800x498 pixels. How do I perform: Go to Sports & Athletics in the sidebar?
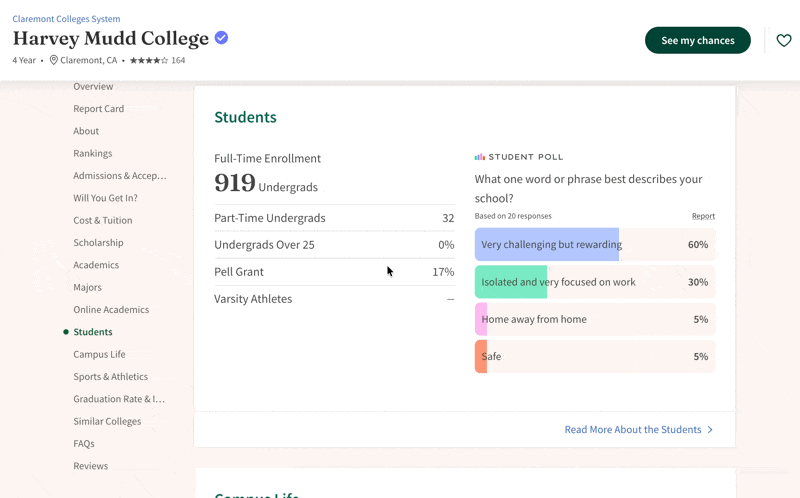tap(111, 377)
